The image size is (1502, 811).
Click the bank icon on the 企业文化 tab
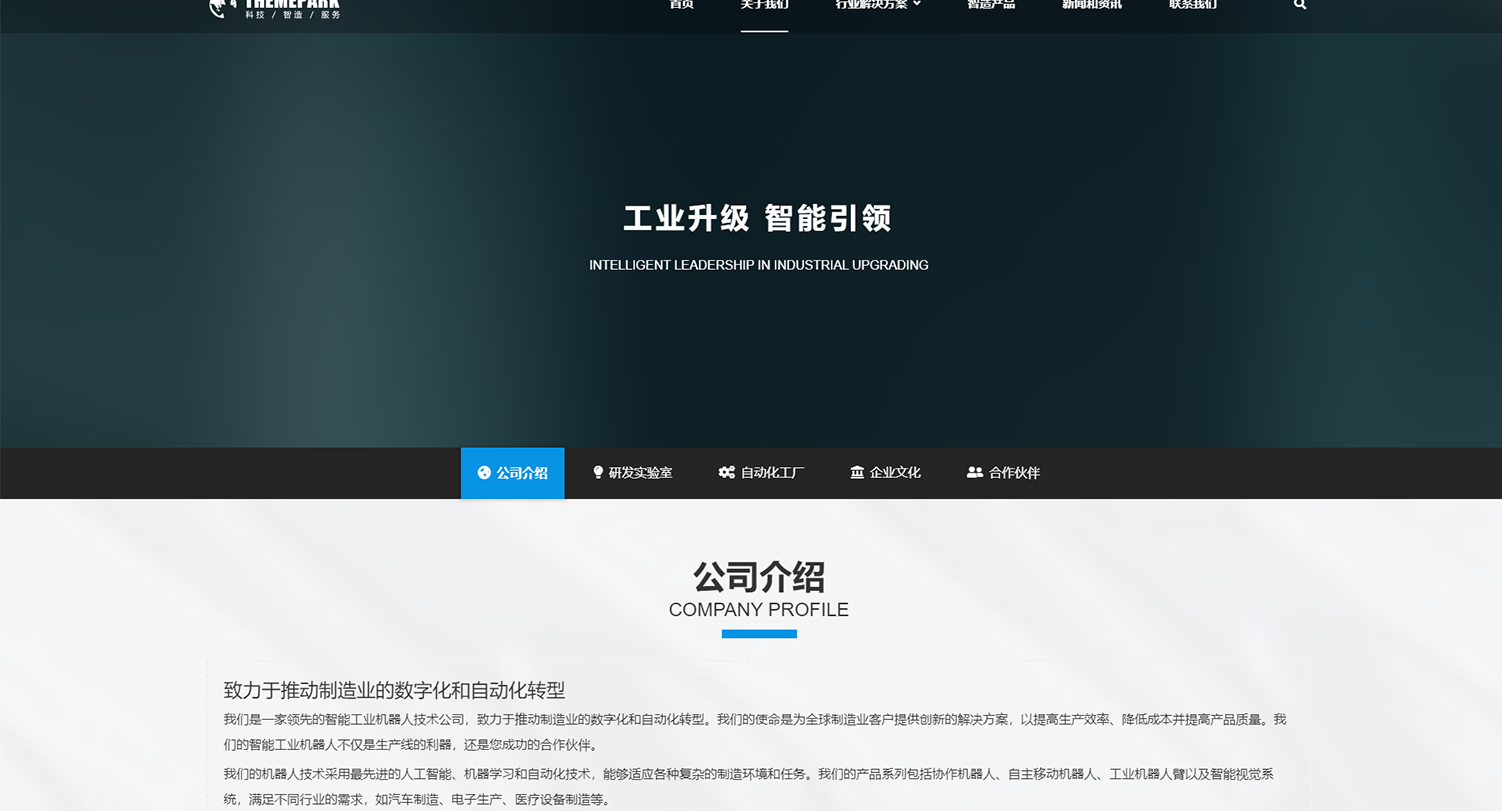[857, 472]
